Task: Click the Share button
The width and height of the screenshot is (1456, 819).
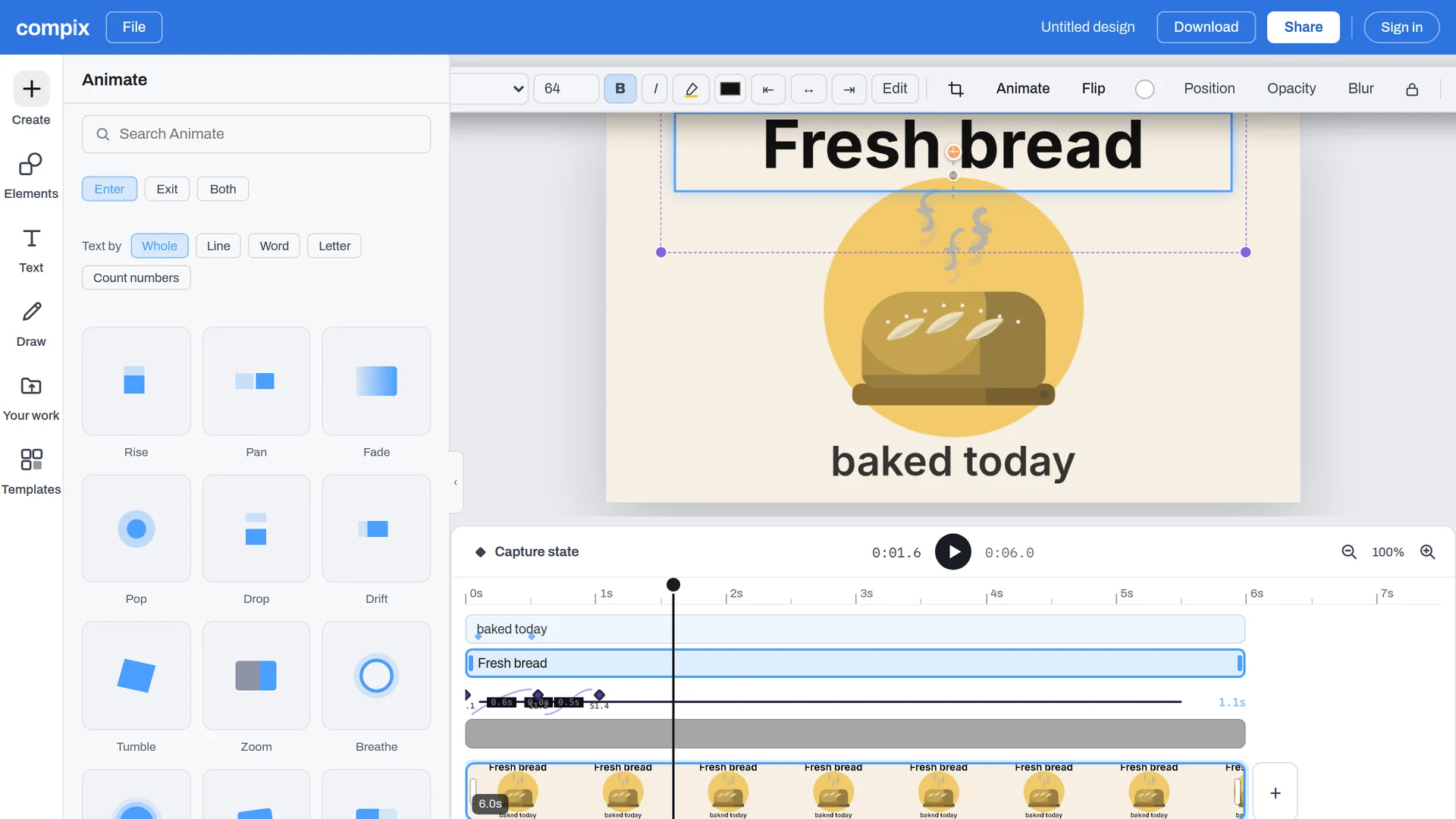Action: 1303,27
